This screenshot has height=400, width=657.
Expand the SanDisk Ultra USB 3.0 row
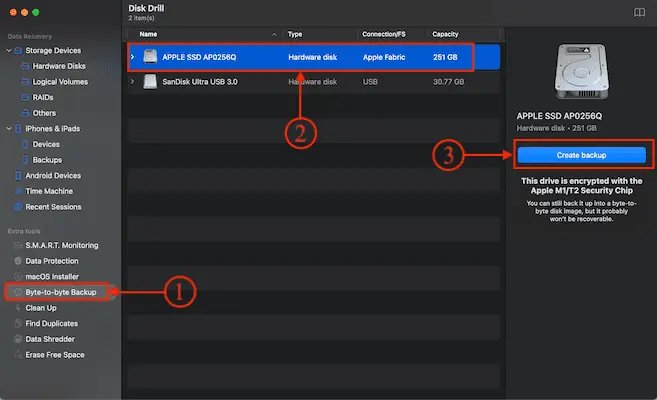pyautogui.click(x=133, y=82)
